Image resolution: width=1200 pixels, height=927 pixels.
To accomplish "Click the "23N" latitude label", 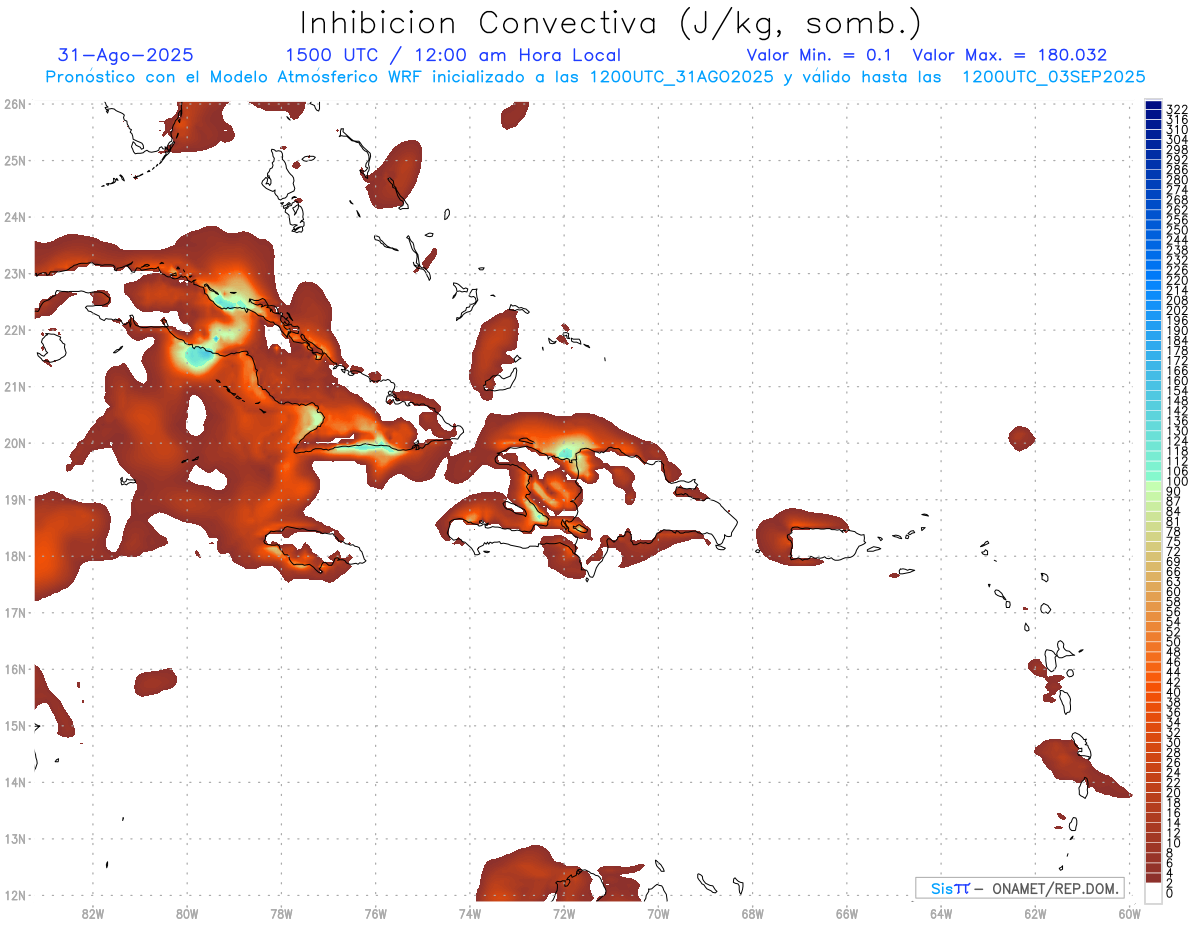I will click(15, 273).
